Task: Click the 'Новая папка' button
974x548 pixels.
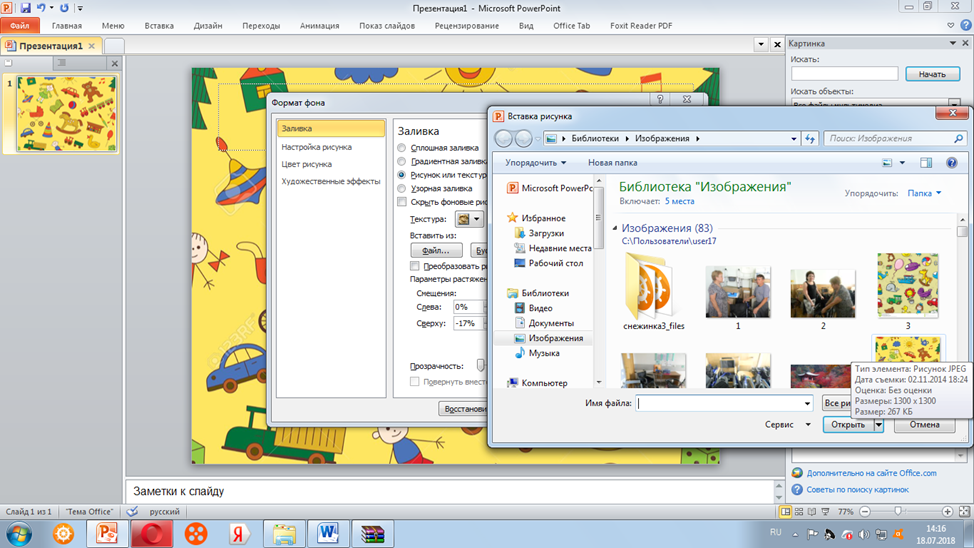Action: 612,162
